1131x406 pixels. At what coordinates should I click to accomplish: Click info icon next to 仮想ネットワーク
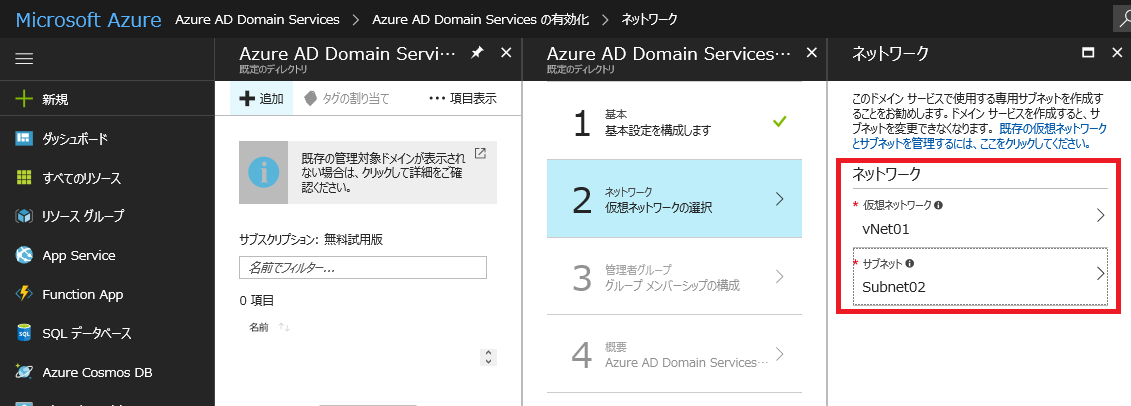coord(938,205)
